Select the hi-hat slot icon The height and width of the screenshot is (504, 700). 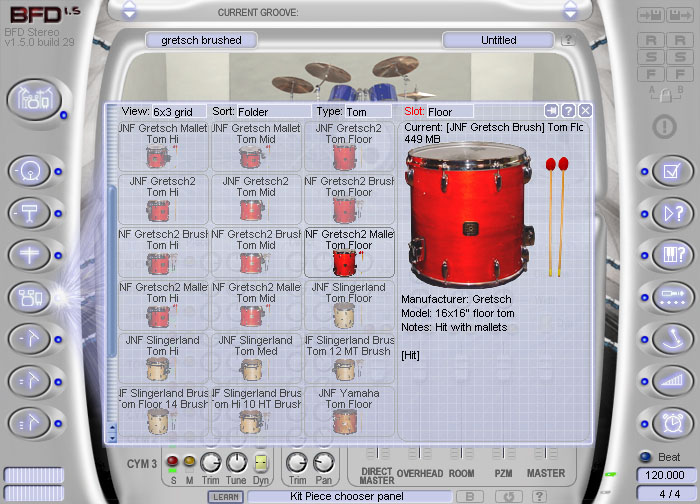[x=29, y=255]
